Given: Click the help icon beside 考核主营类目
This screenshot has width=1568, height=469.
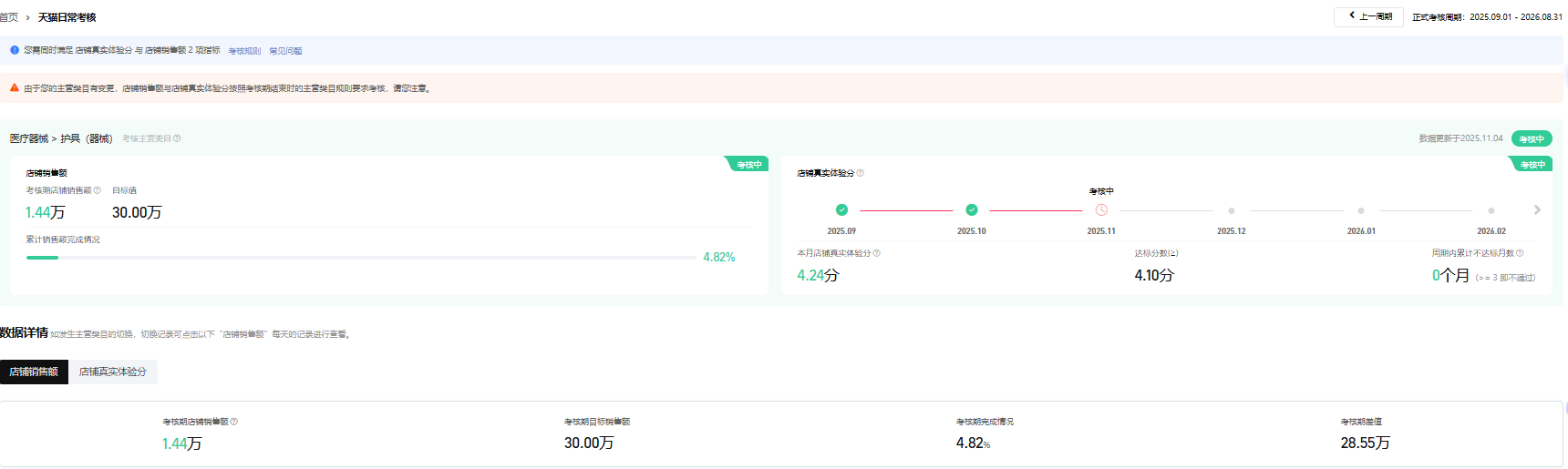Looking at the screenshot, I should click(177, 138).
